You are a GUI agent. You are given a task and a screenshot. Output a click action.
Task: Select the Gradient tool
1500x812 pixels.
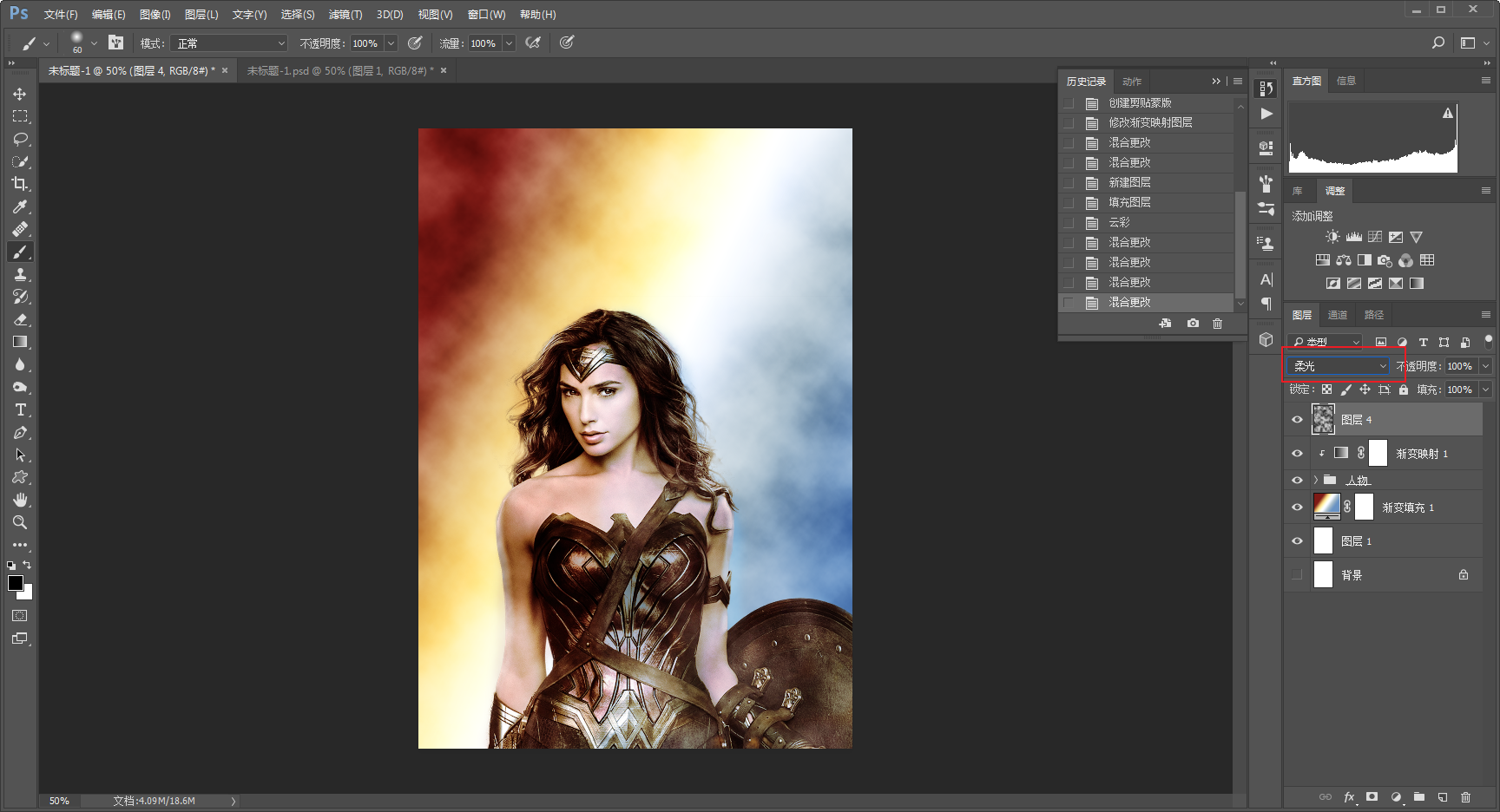pyautogui.click(x=20, y=342)
